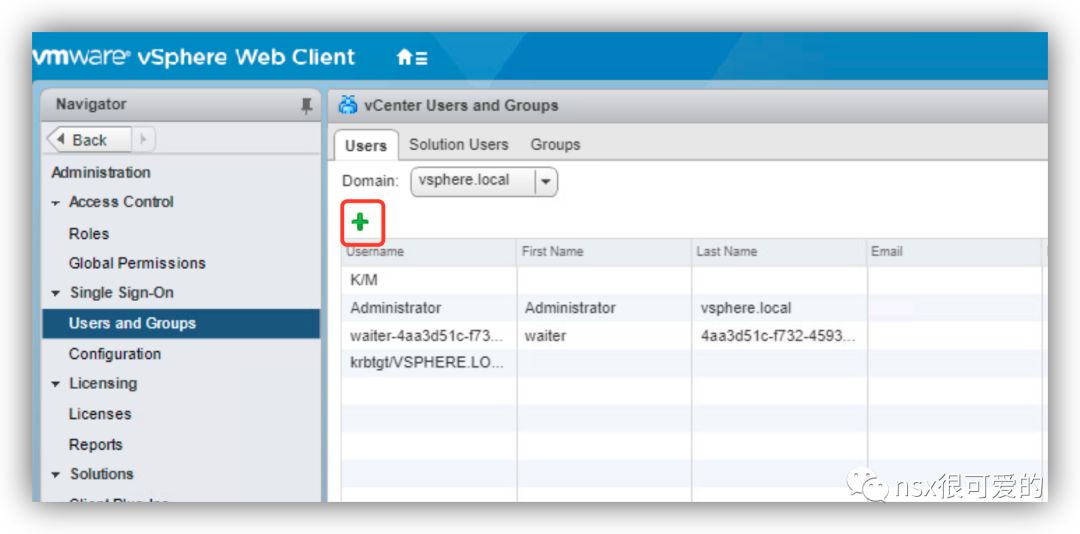Open the Domain dropdown vsphere.local
Viewport: 1080px width, 534px height.
(484, 181)
